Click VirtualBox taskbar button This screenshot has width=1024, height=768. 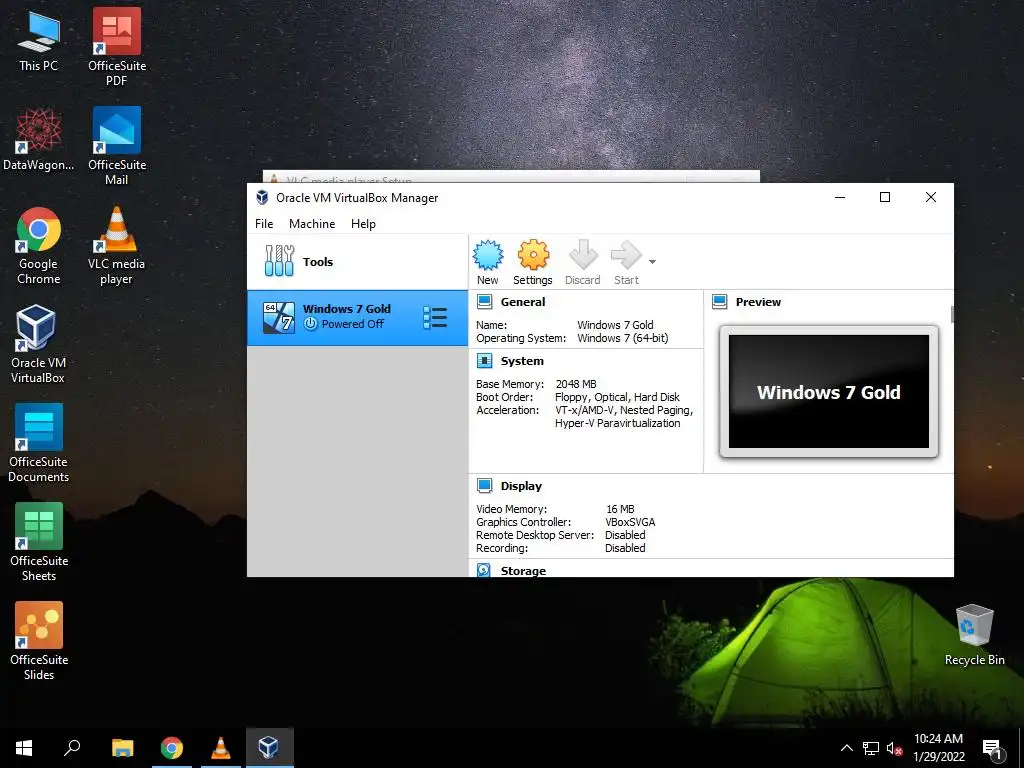click(269, 748)
